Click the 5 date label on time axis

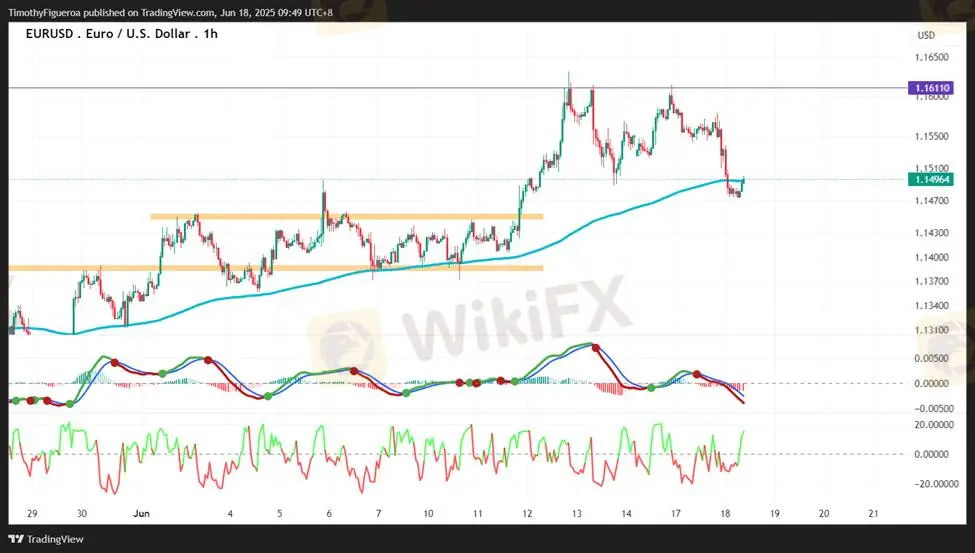click(280, 514)
